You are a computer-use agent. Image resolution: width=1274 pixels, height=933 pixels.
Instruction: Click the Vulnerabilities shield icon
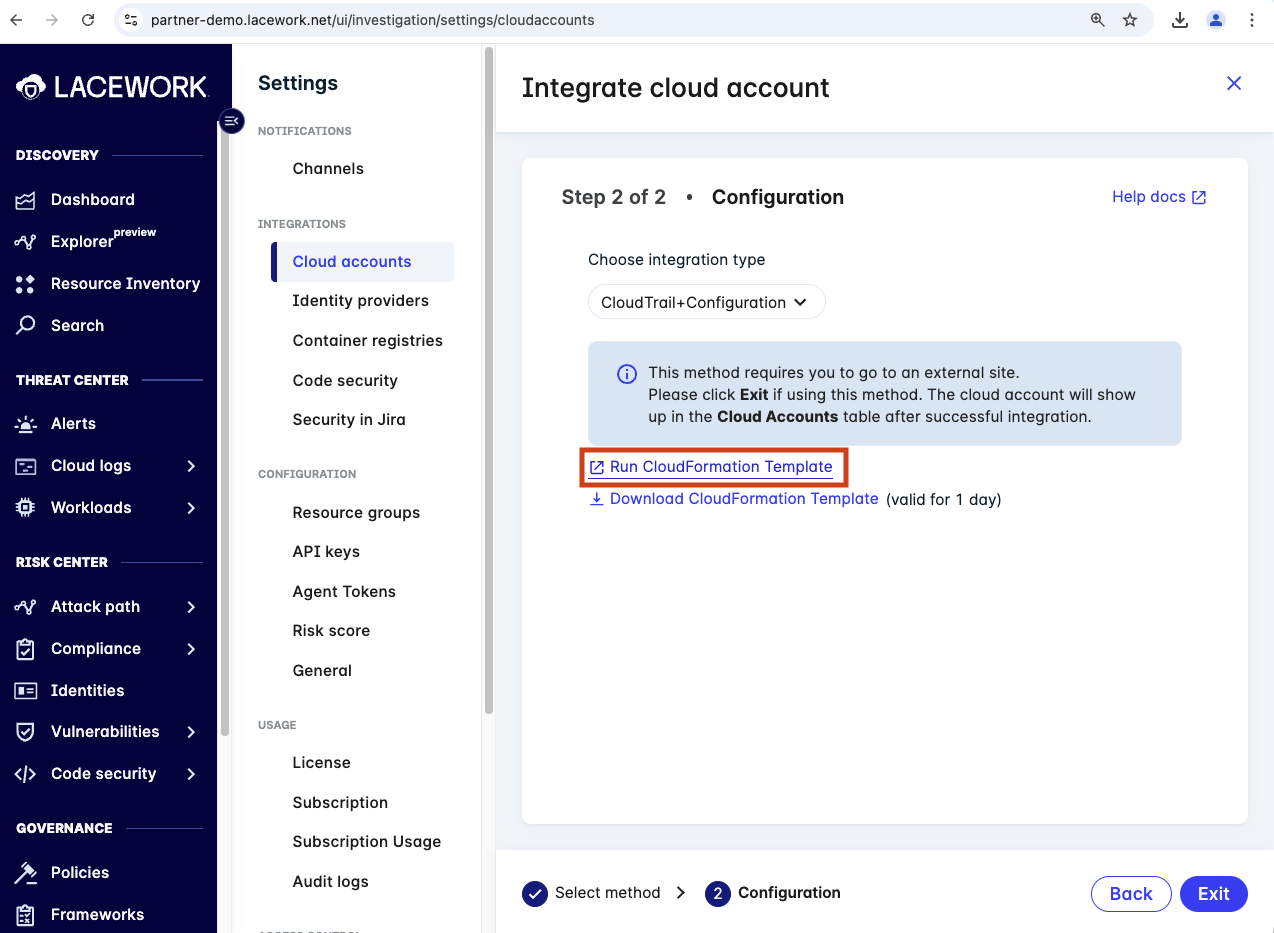[x=26, y=732]
